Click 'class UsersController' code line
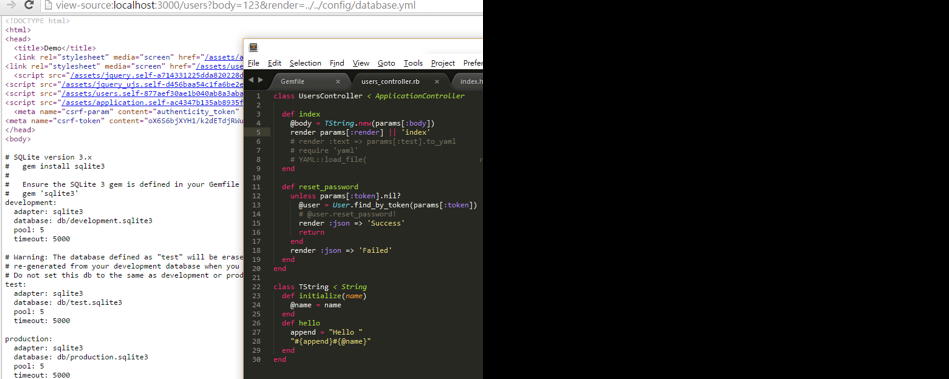Image resolution: width=949 pixels, height=379 pixels. pos(369,96)
